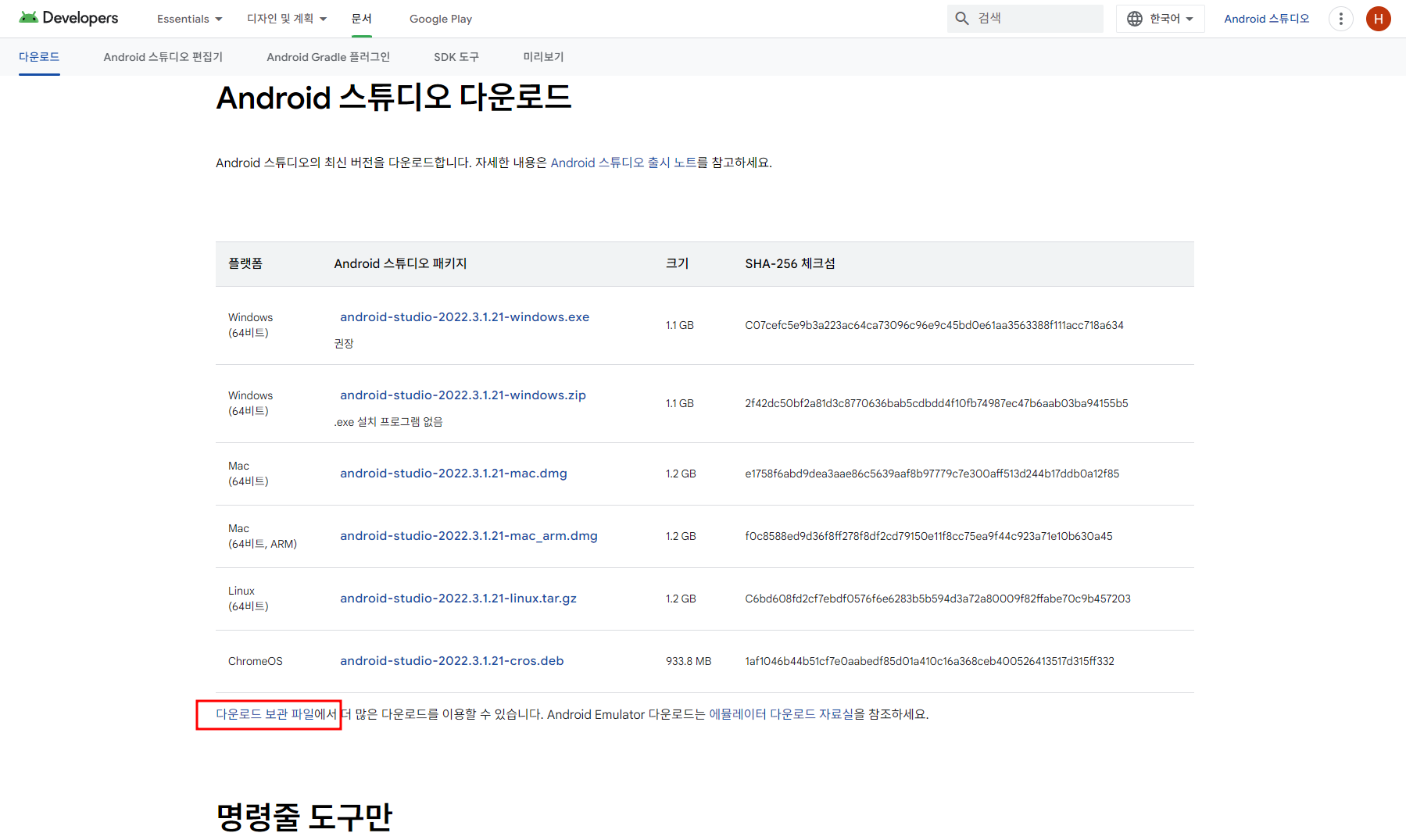Click the Android Developers logo
The width and height of the screenshot is (1406, 840).
[69, 18]
